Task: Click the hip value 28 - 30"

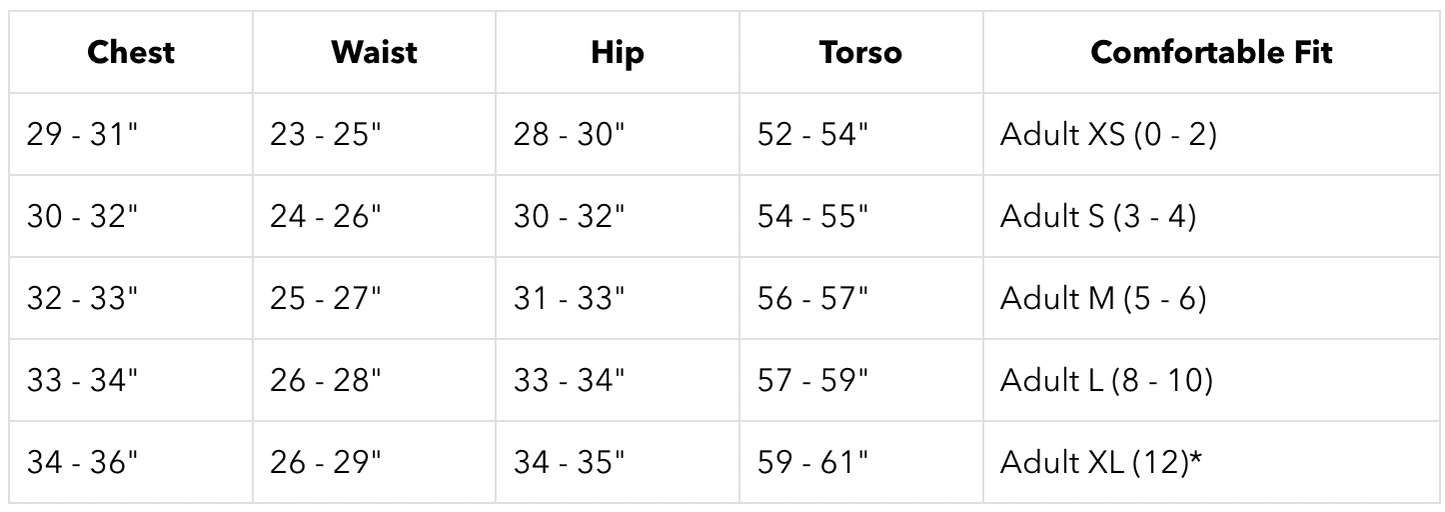Action: coord(571,135)
